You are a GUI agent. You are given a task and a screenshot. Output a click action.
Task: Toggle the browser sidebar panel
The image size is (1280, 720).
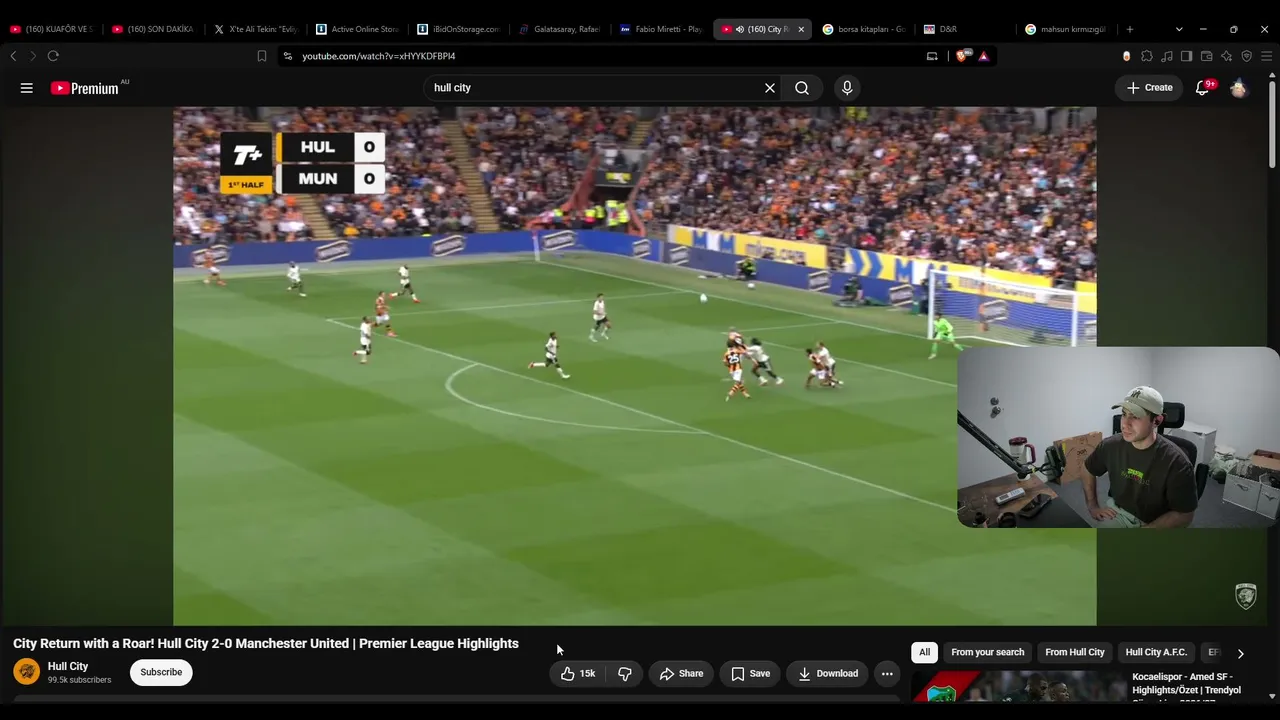pos(1186,56)
